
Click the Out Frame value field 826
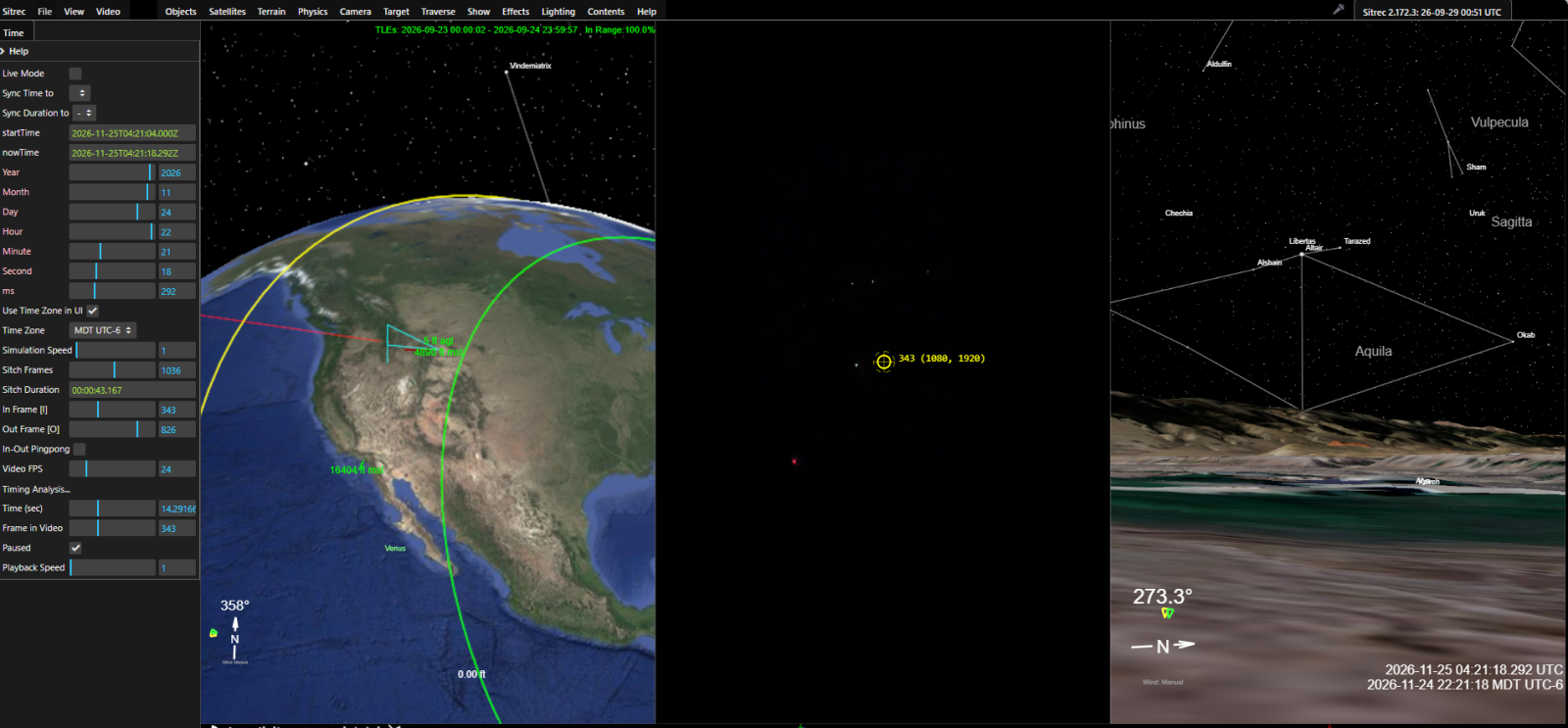tap(177, 429)
